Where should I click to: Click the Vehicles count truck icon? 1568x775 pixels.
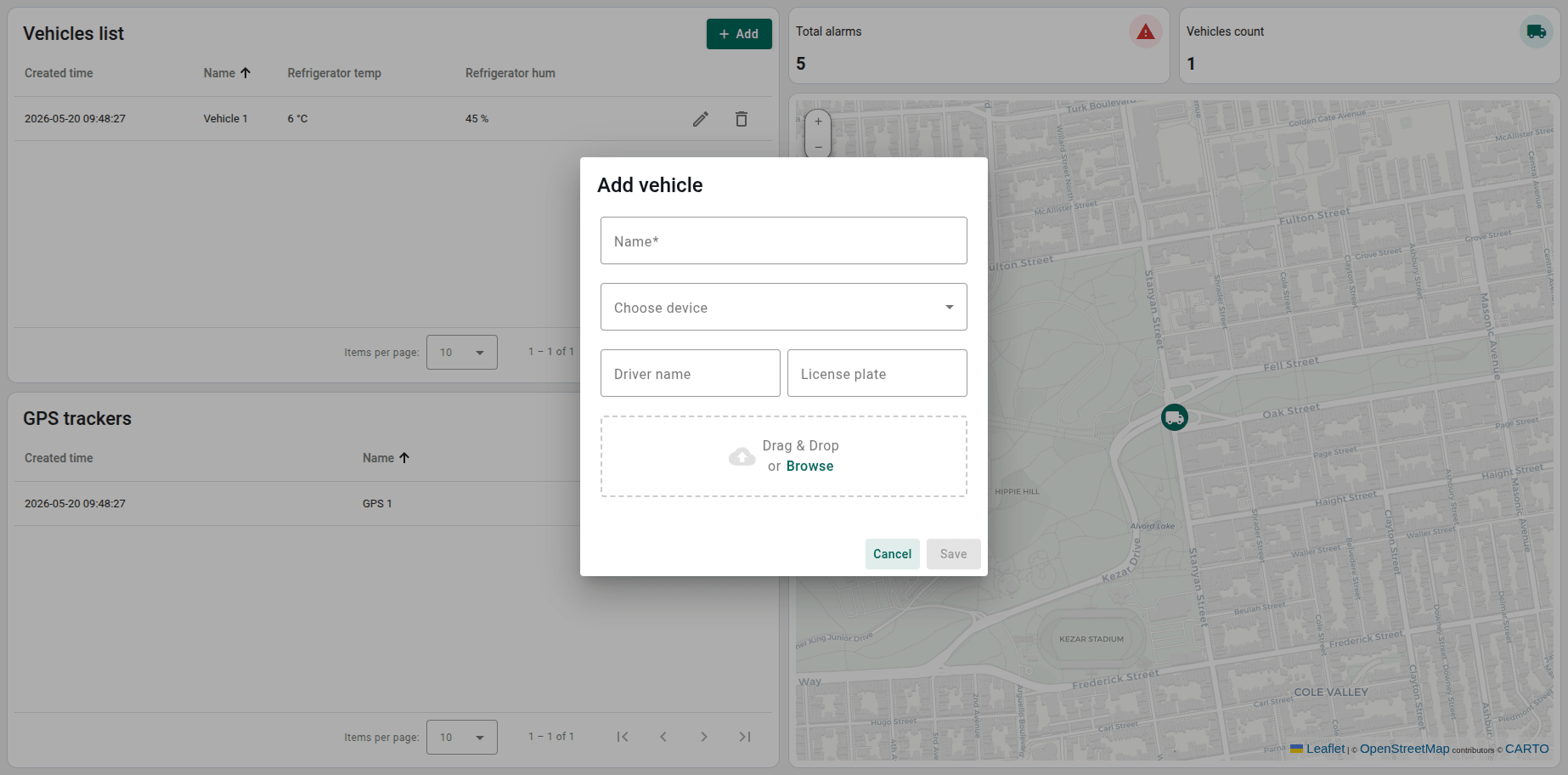pyautogui.click(x=1536, y=32)
